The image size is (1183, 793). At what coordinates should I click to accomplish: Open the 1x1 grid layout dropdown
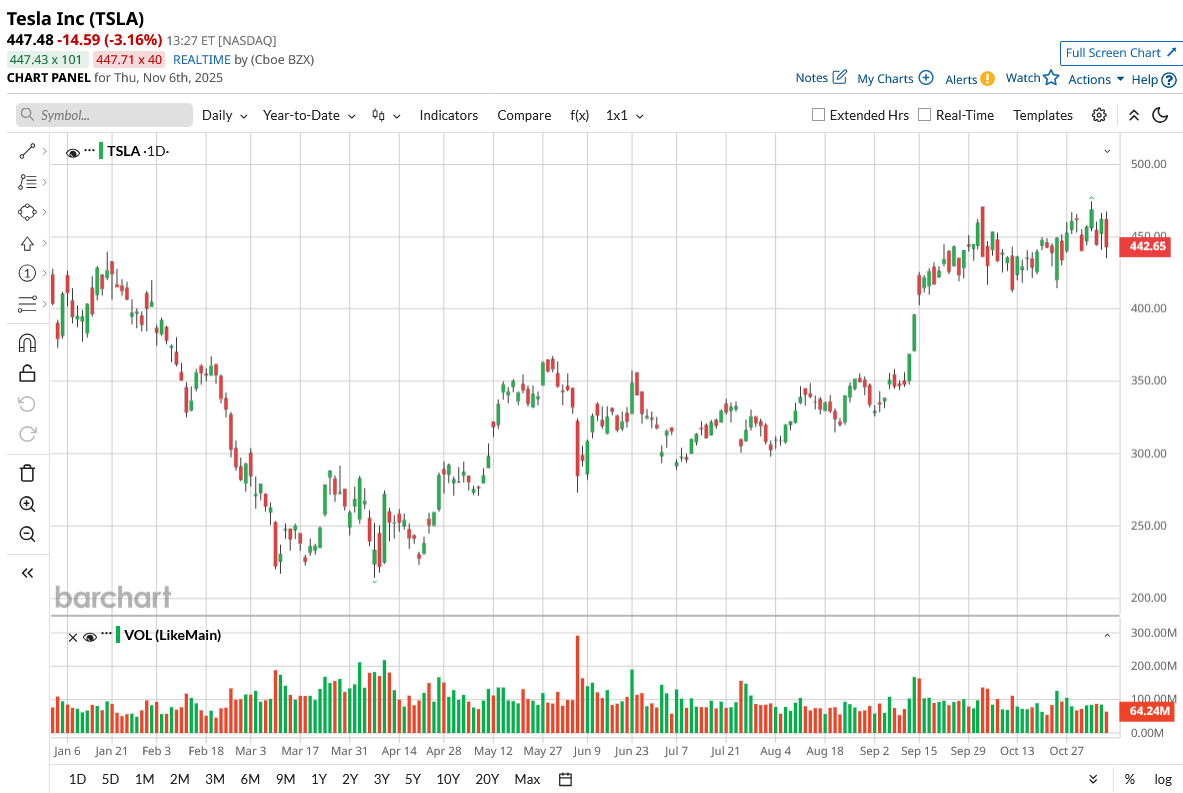(x=625, y=115)
